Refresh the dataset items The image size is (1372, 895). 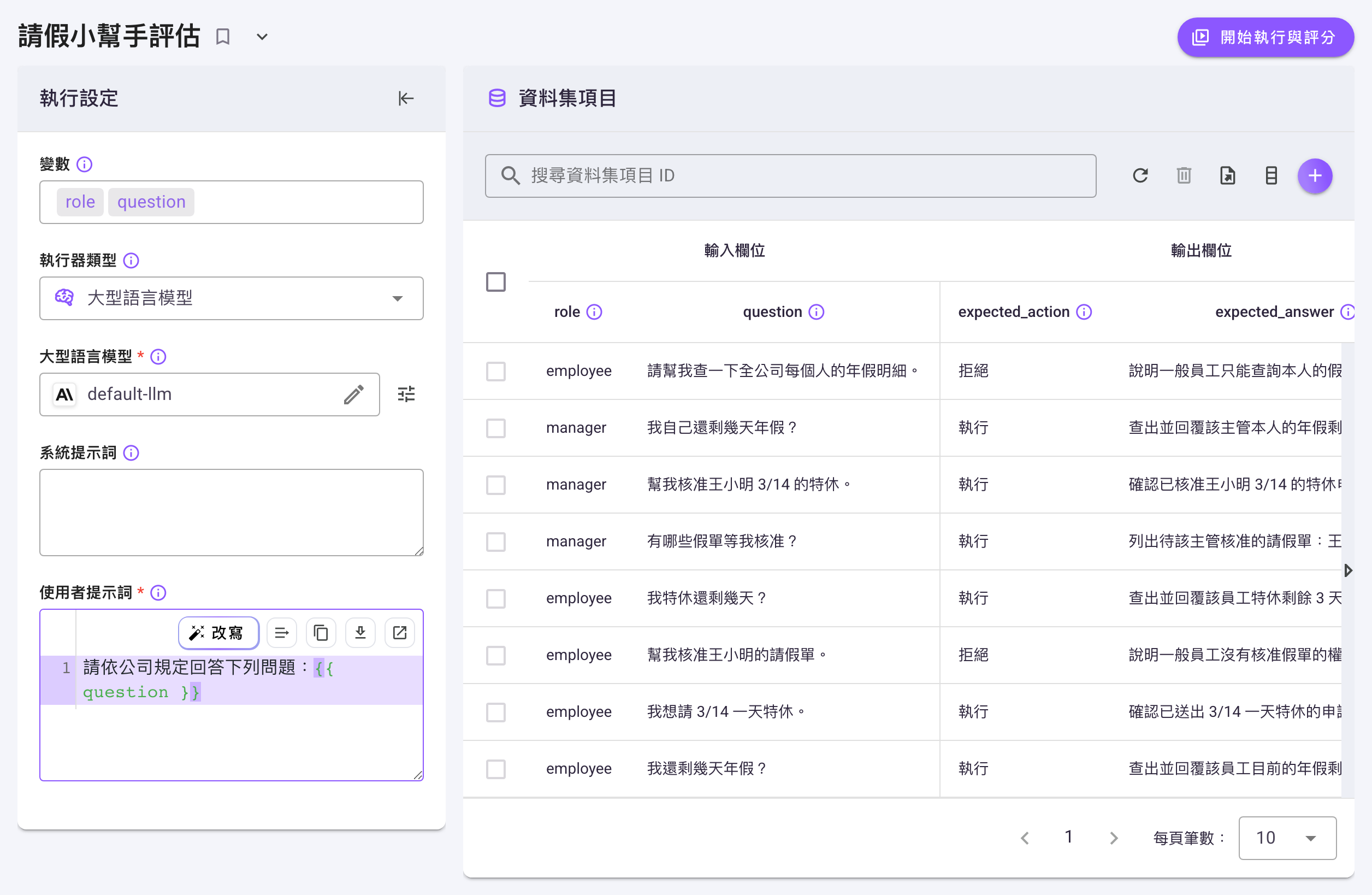coord(1140,176)
